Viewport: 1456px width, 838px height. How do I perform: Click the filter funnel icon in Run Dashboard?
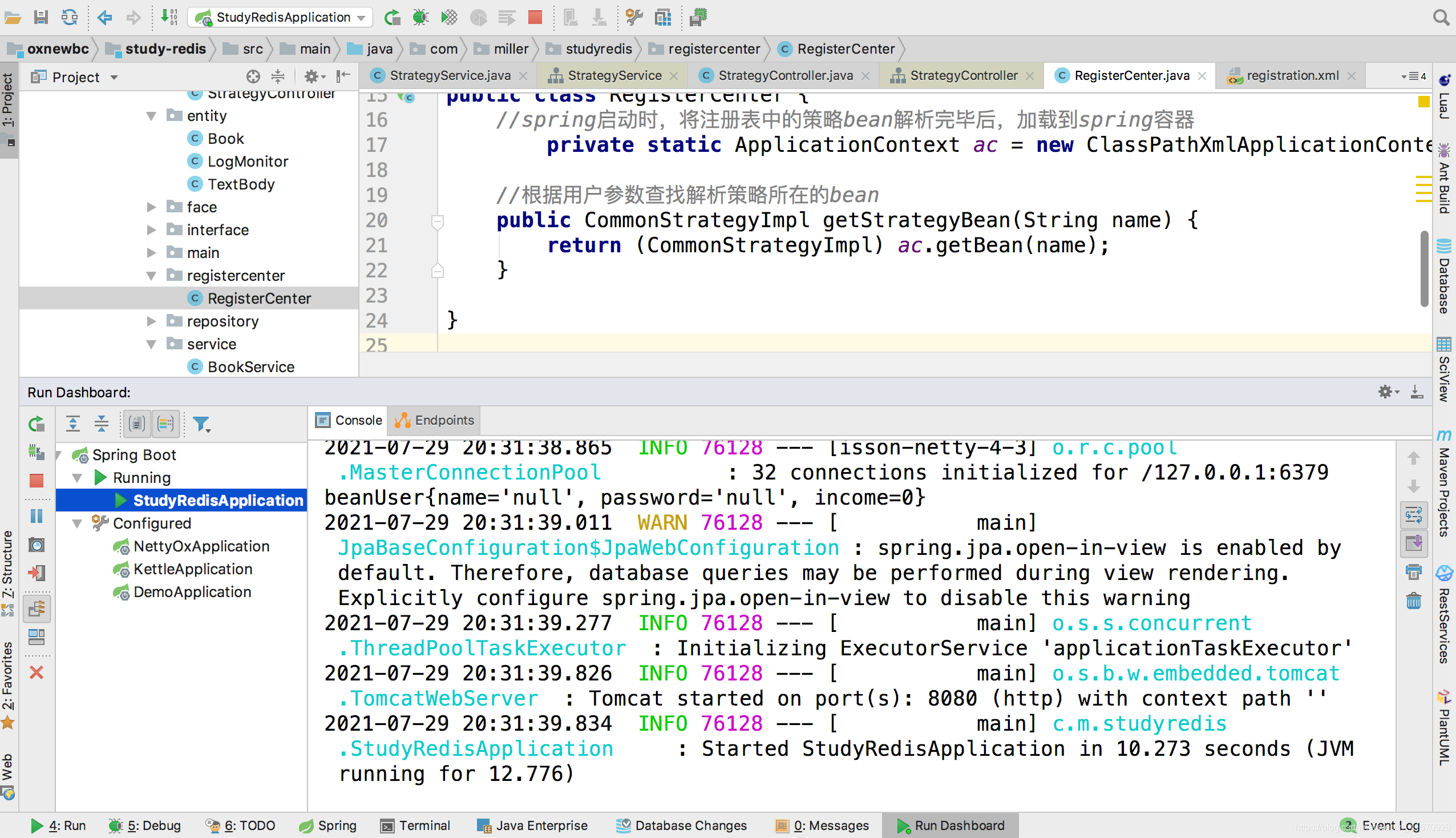click(x=201, y=424)
